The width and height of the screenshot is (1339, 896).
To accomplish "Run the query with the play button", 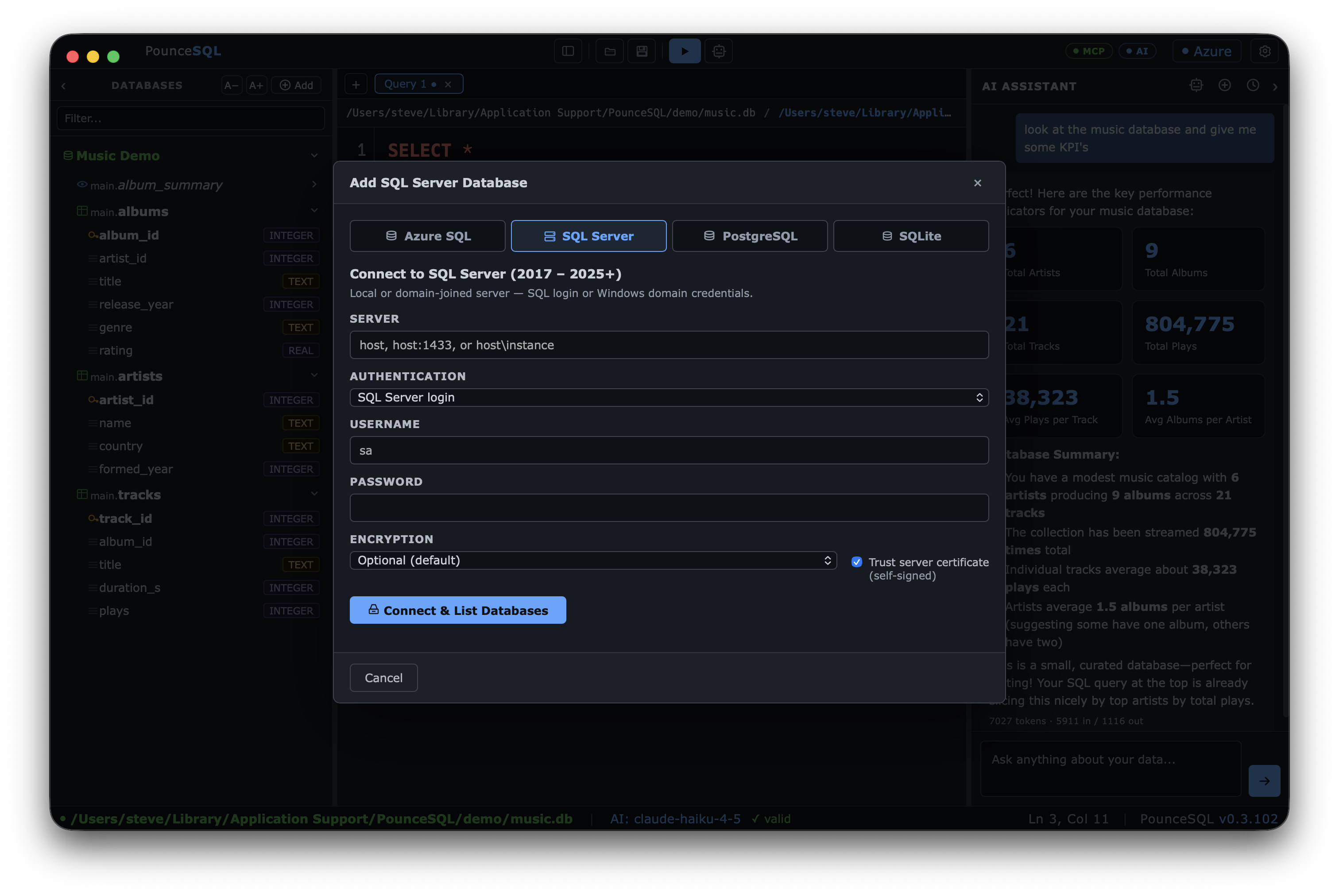I will click(x=685, y=51).
